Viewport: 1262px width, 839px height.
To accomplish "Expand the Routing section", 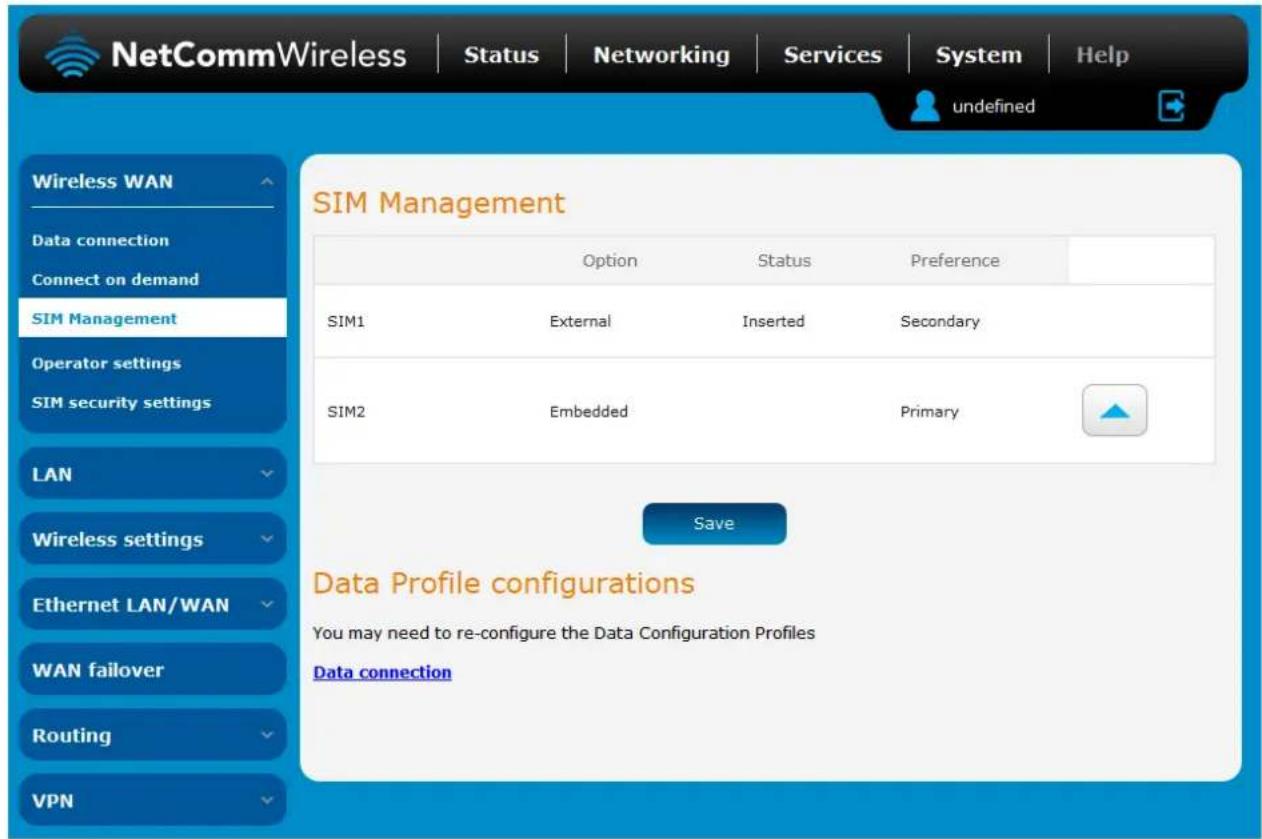I will 152,735.
